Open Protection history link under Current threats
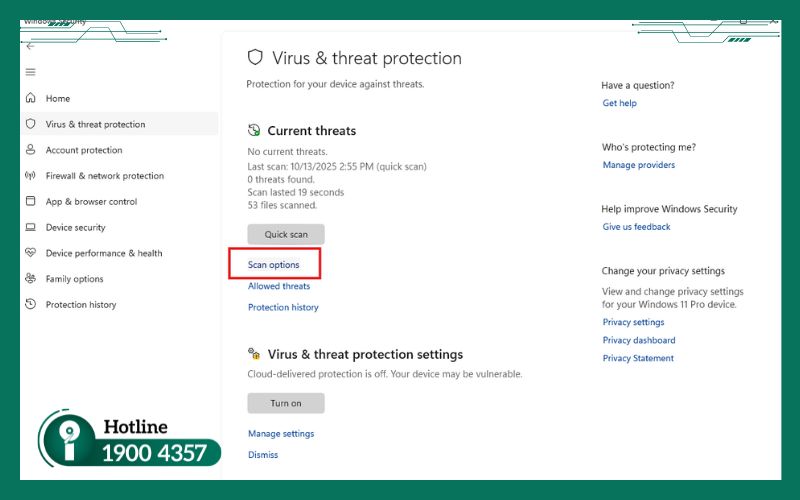The image size is (800, 500). [283, 308]
